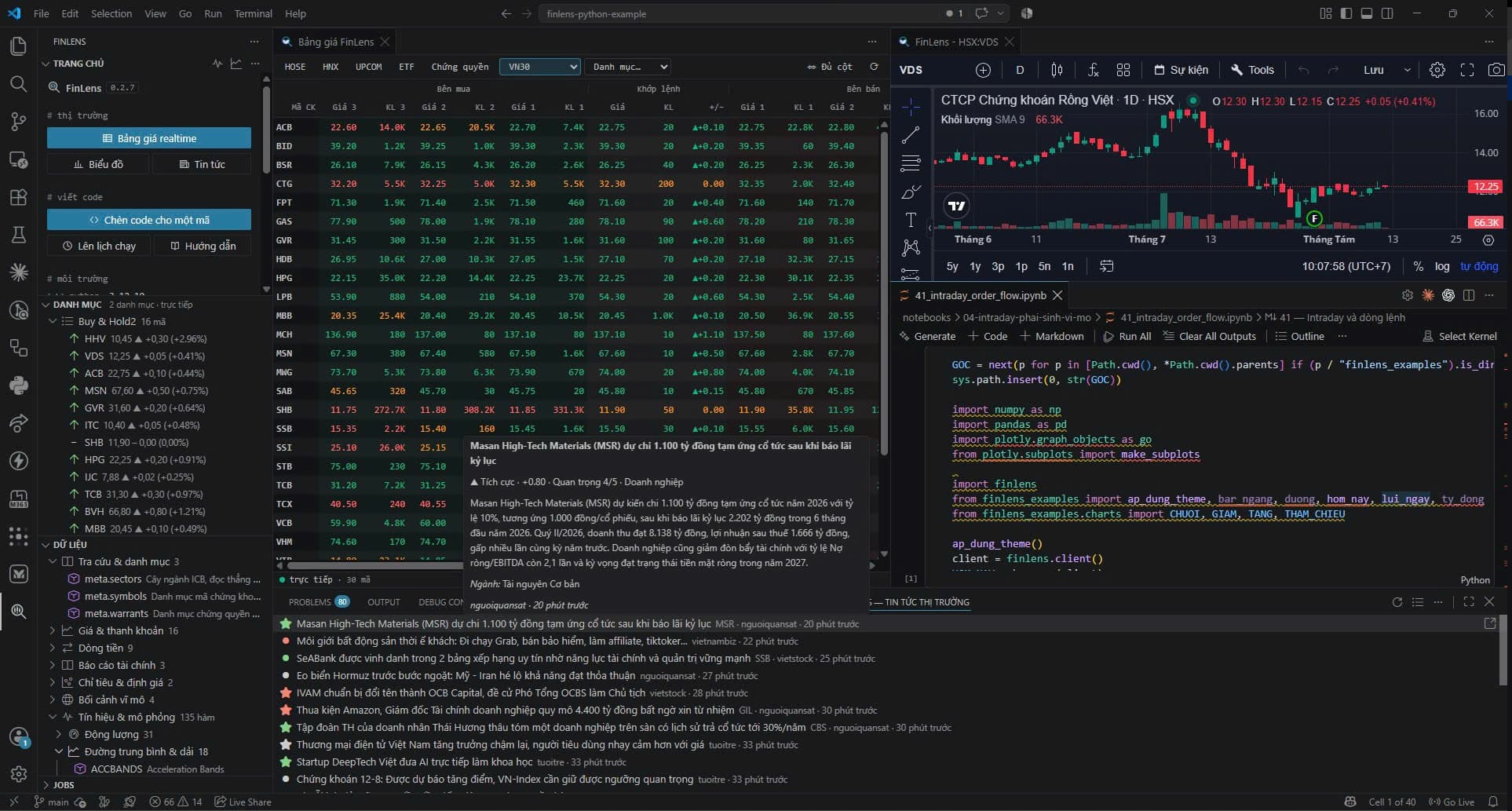The image size is (1512, 811).
Task: Open the Selection menu
Action: click(111, 13)
